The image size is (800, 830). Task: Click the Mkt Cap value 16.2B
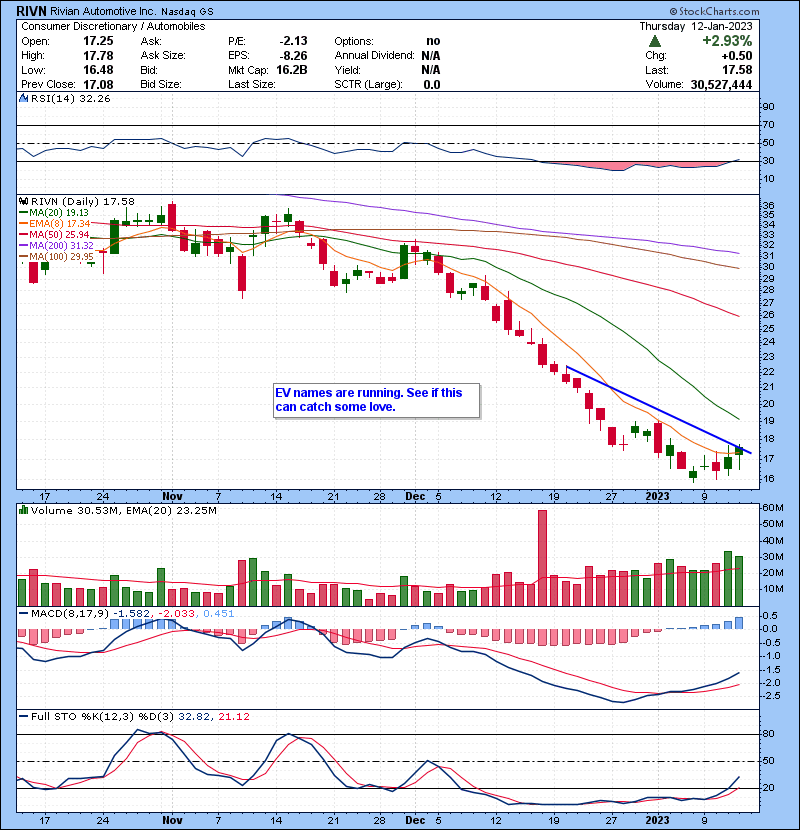[292, 70]
